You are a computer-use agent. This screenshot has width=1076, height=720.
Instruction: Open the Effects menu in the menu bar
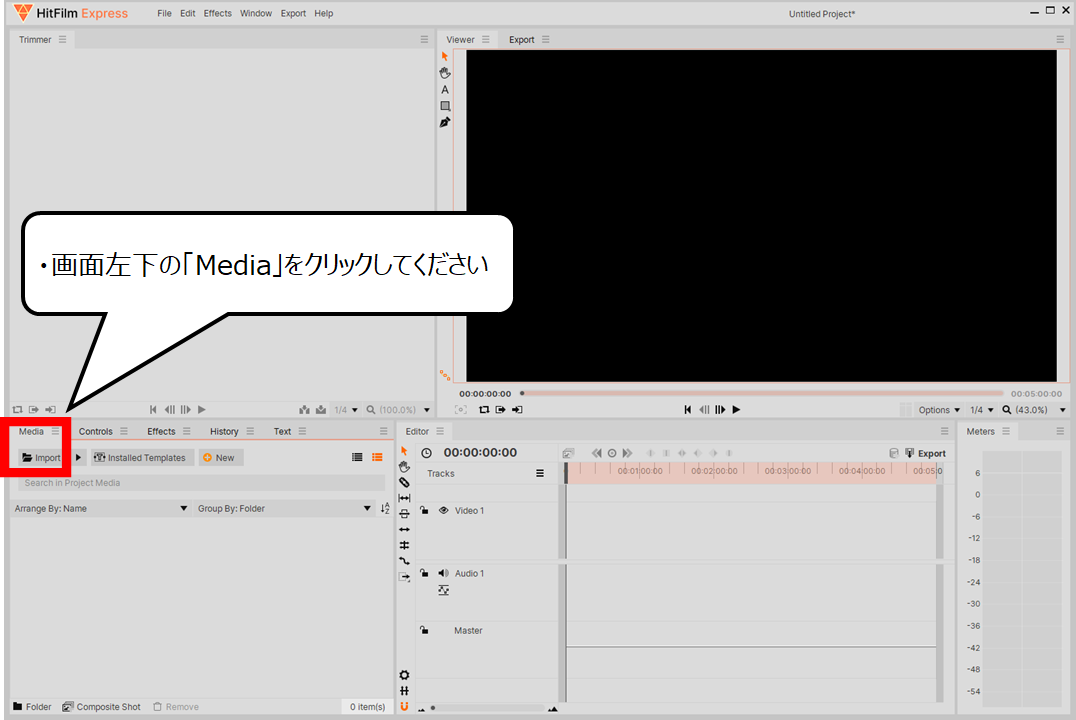(218, 13)
